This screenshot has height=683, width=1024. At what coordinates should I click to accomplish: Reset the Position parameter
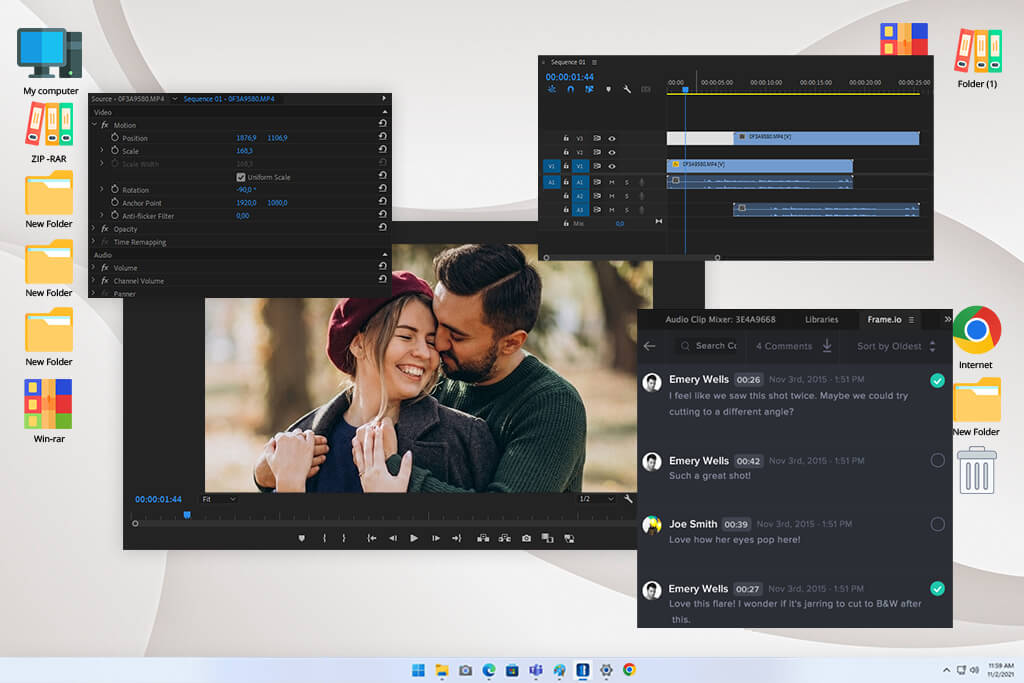tap(383, 136)
